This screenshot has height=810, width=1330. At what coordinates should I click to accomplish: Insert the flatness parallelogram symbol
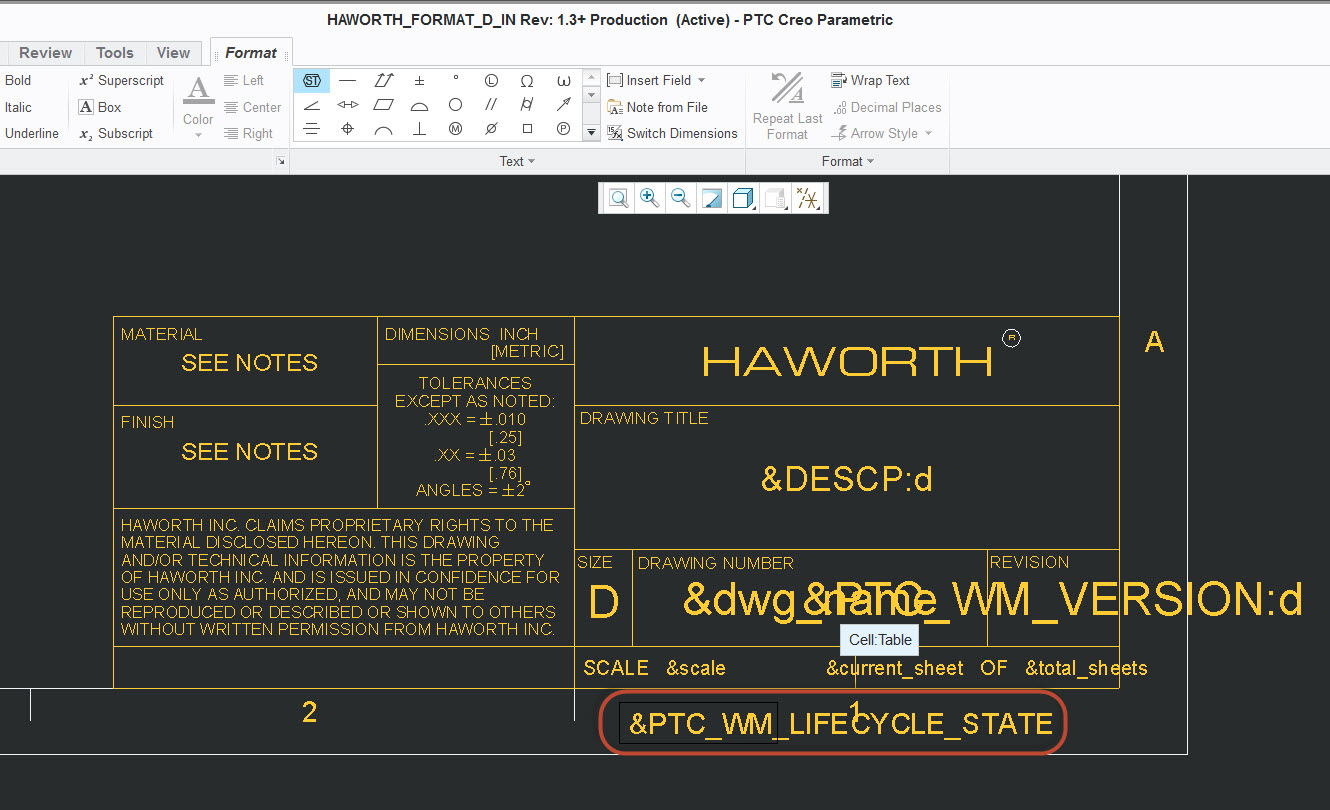click(384, 105)
